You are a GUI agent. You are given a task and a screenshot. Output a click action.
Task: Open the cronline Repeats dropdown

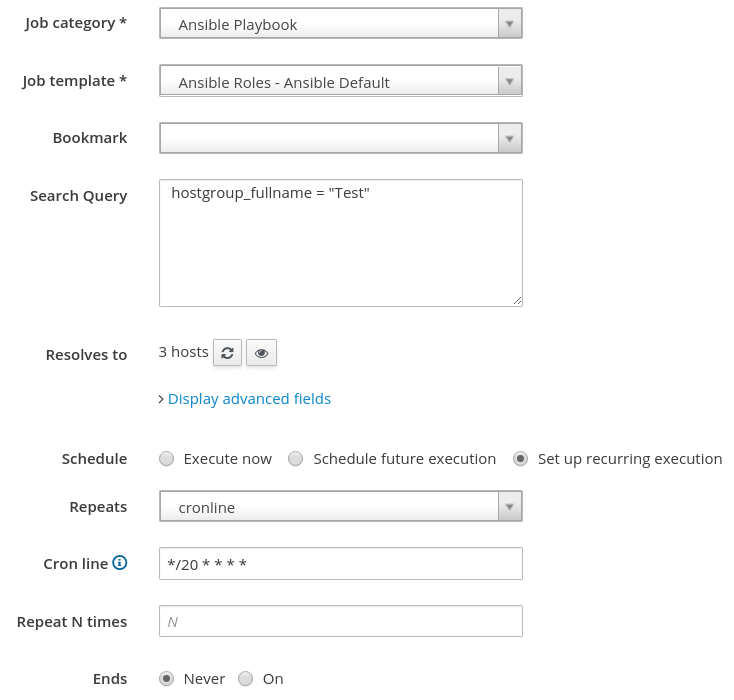point(330,507)
